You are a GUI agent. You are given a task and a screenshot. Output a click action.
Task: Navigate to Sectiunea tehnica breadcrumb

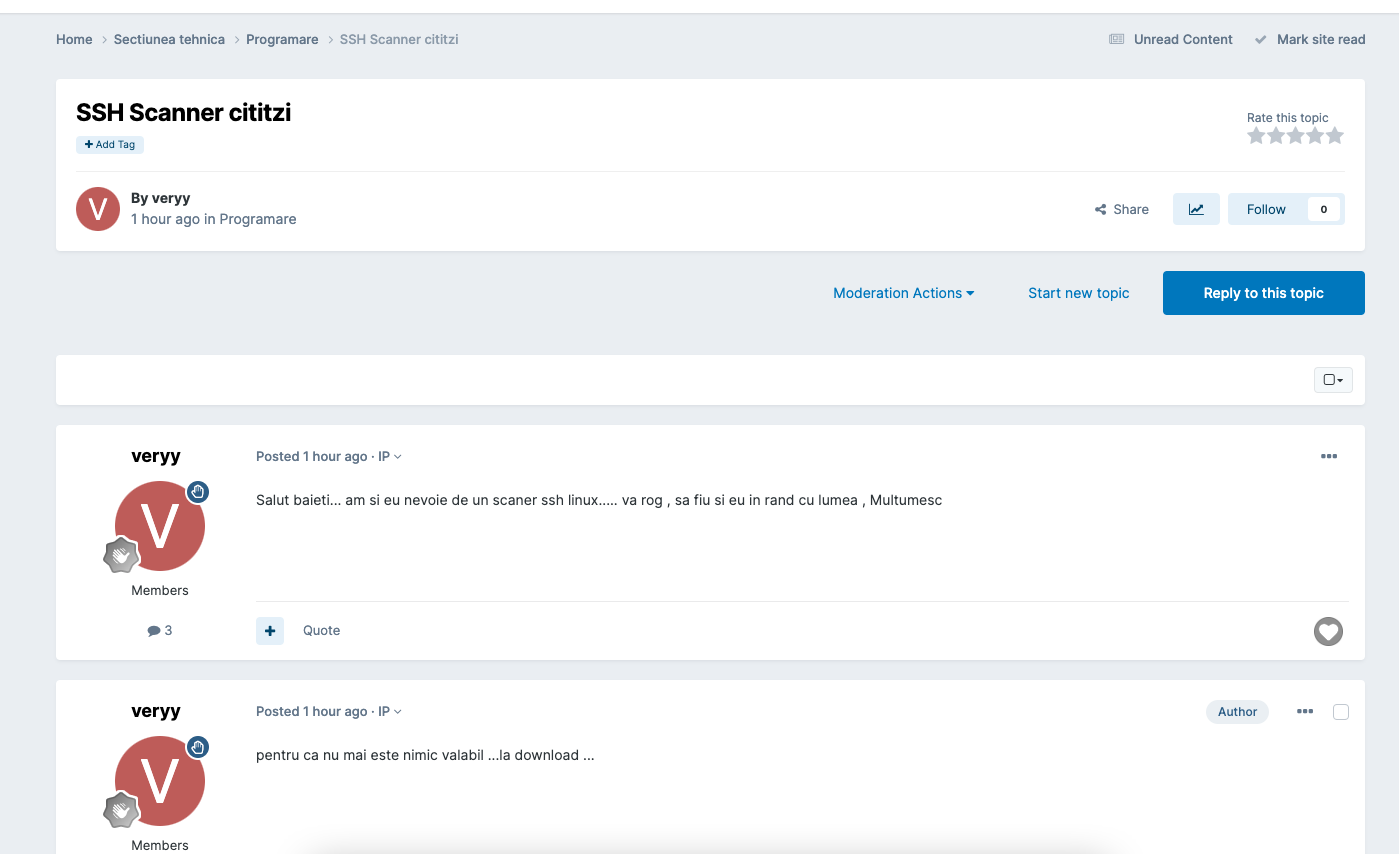point(169,39)
